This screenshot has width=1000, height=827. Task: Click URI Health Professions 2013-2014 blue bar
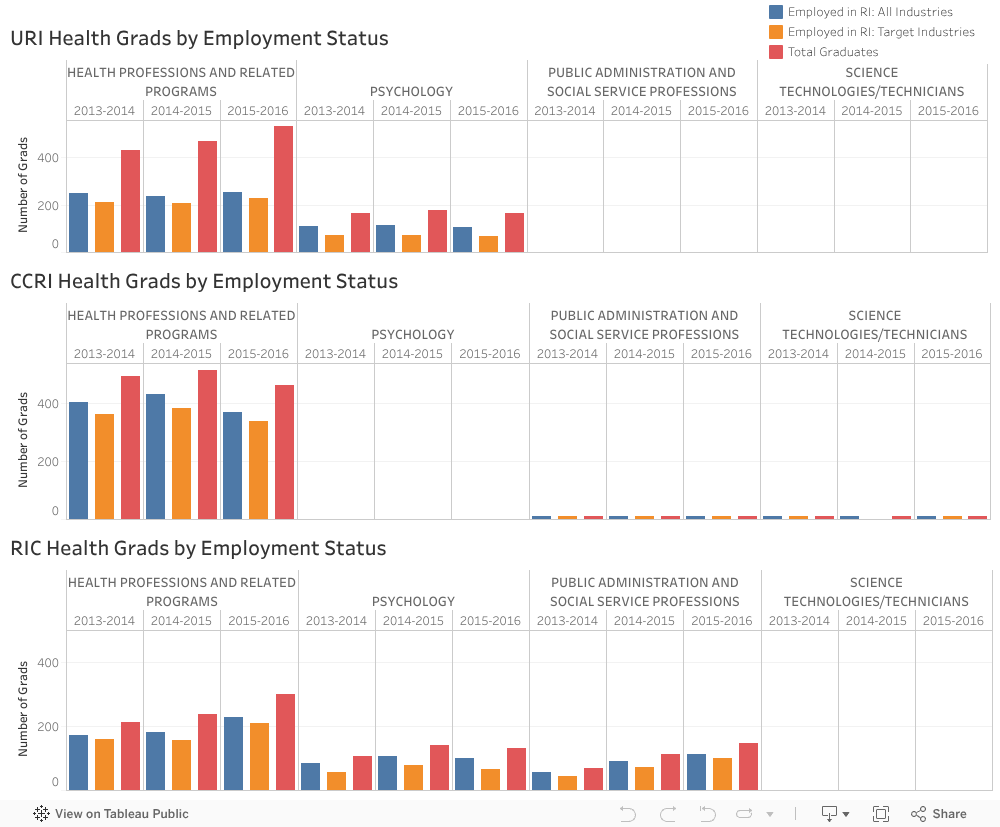point(78,223)
